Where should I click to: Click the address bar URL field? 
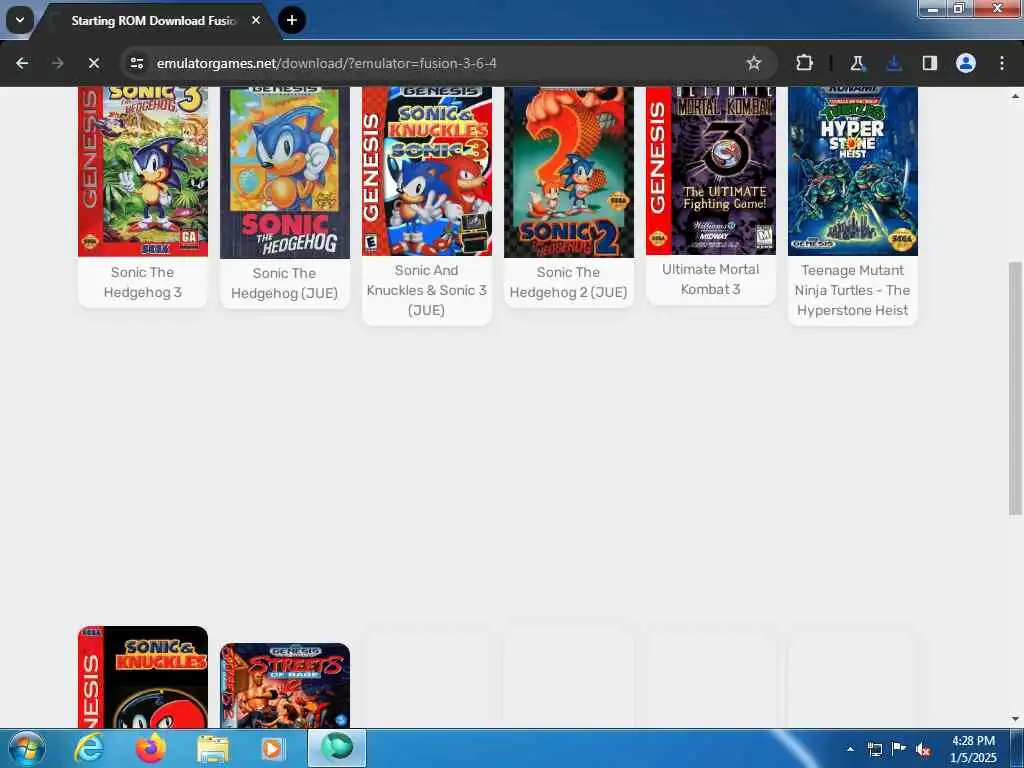[x=447, y=63]
